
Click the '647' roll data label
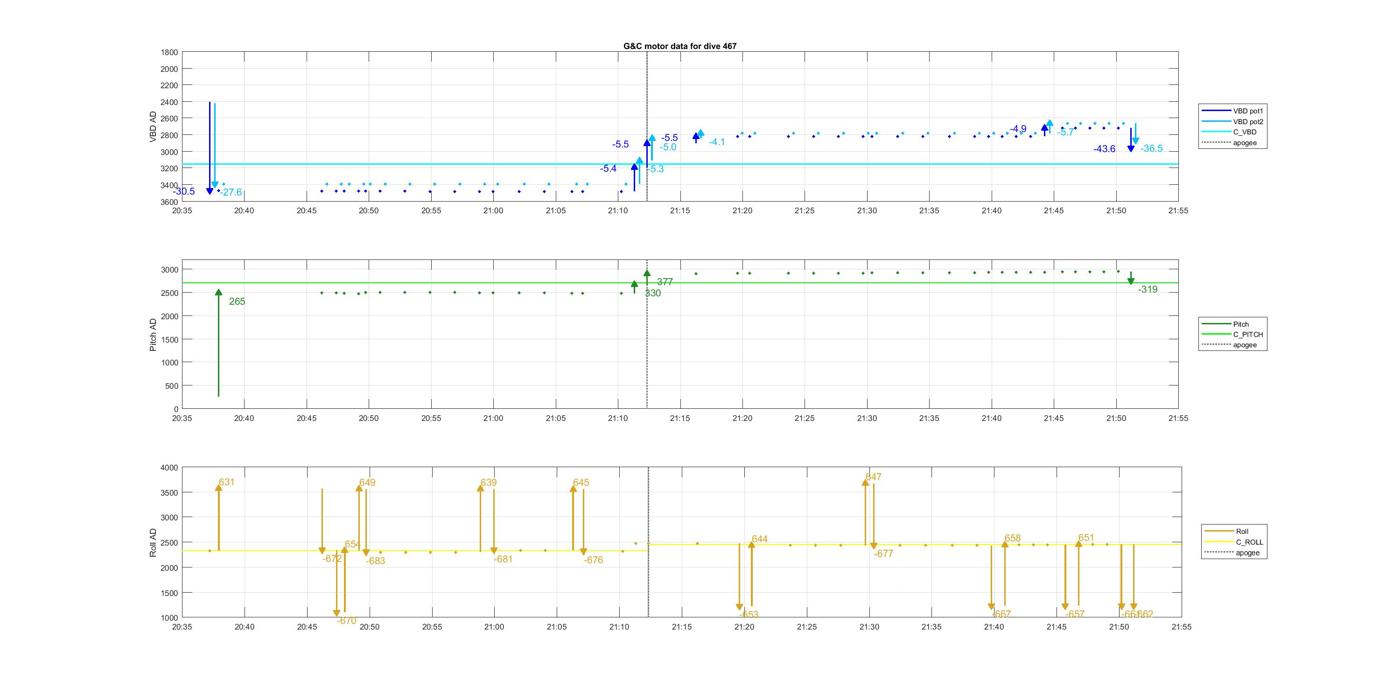(873, 477)
